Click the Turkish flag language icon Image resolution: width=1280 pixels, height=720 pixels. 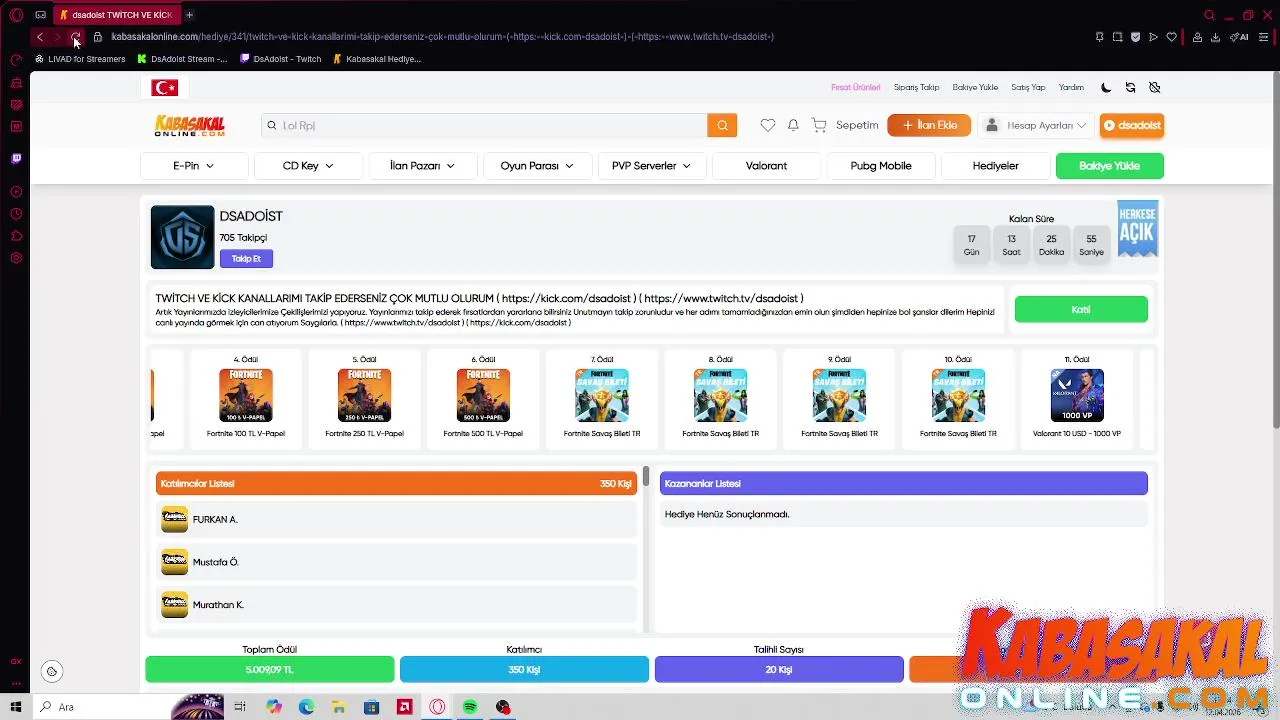click(164, 88)
